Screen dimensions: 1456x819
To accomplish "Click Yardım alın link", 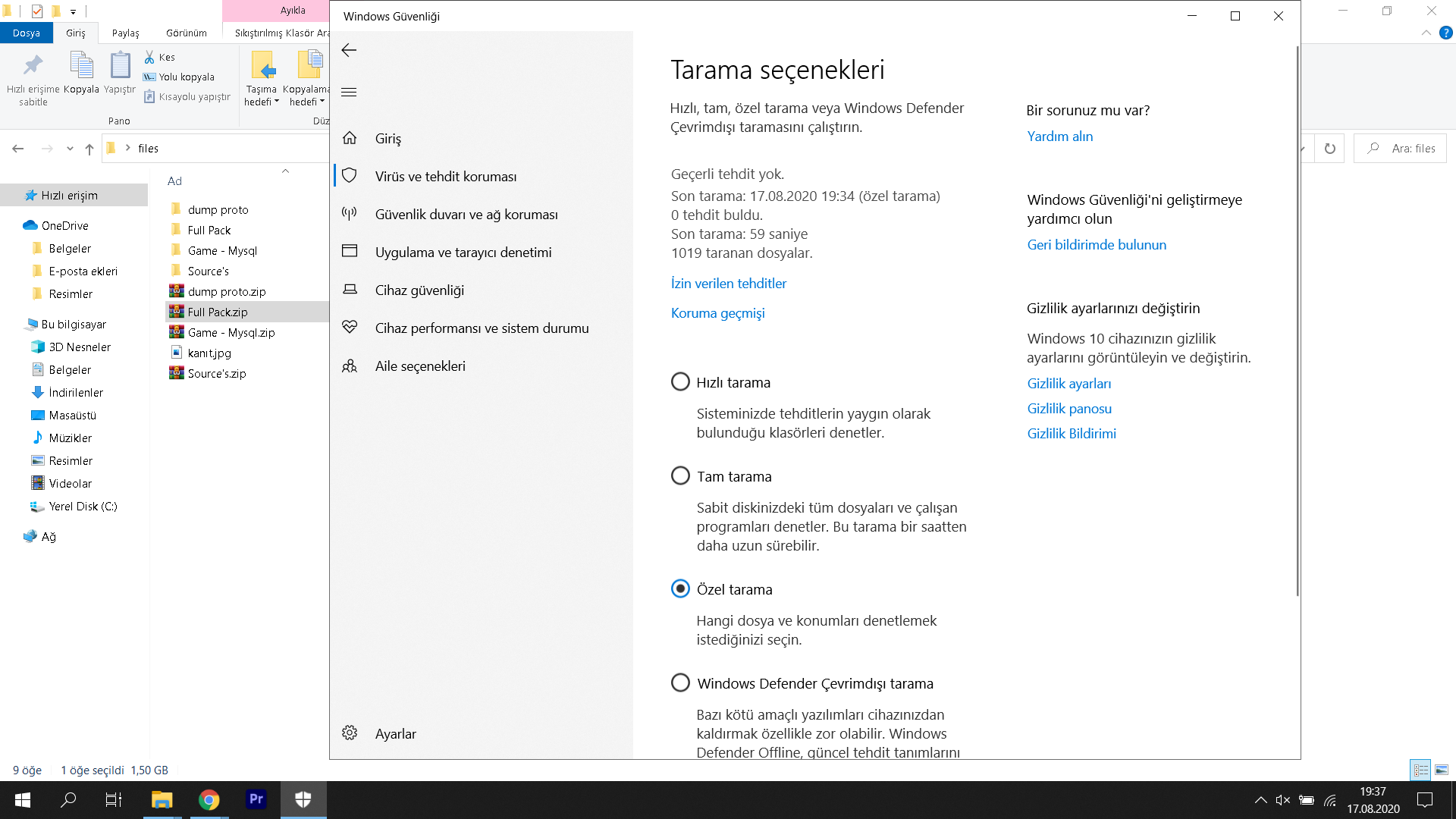I will (x=1059, y=136).
